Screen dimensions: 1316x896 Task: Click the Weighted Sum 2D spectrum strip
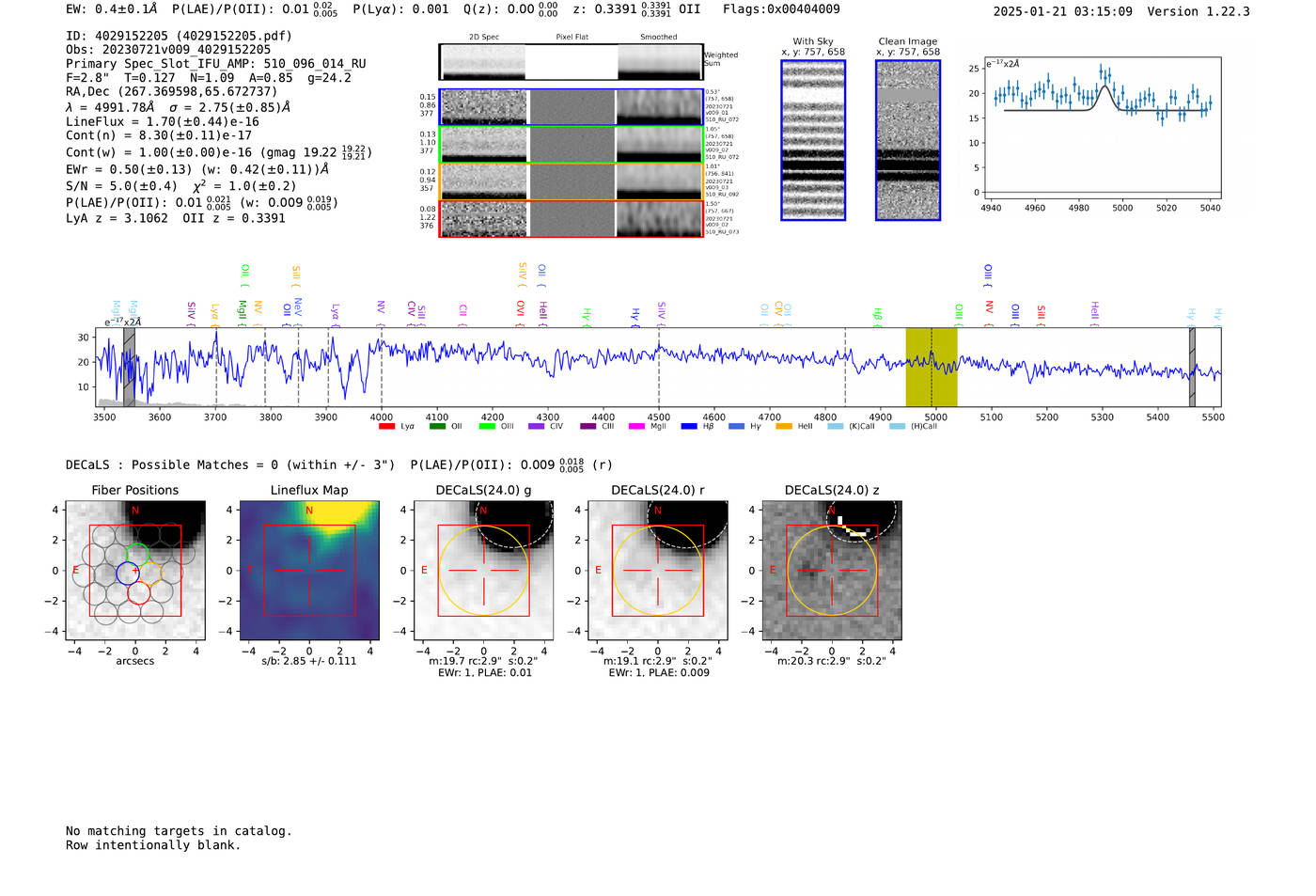tap(571, 62)
